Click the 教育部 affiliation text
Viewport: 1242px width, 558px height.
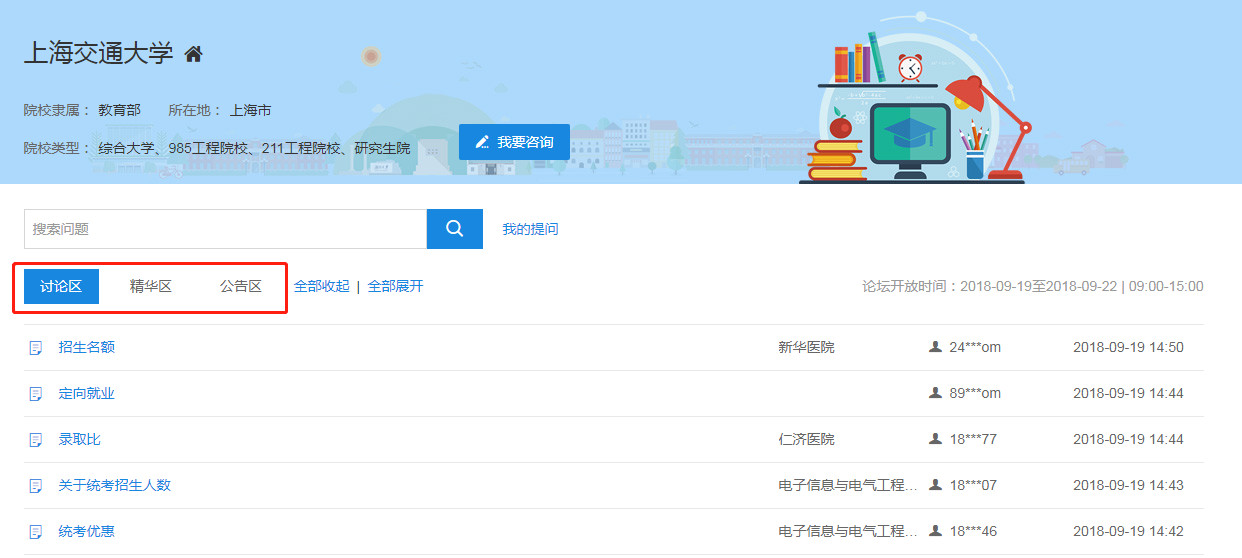pyautogui.click(x=119, y=110)
